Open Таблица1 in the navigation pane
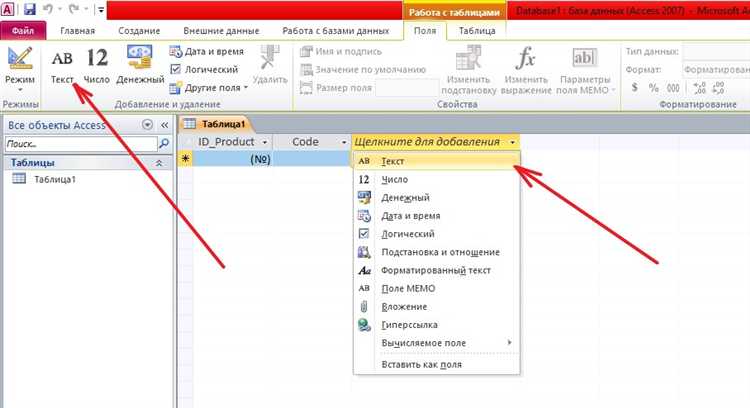 tap(55, 180)
